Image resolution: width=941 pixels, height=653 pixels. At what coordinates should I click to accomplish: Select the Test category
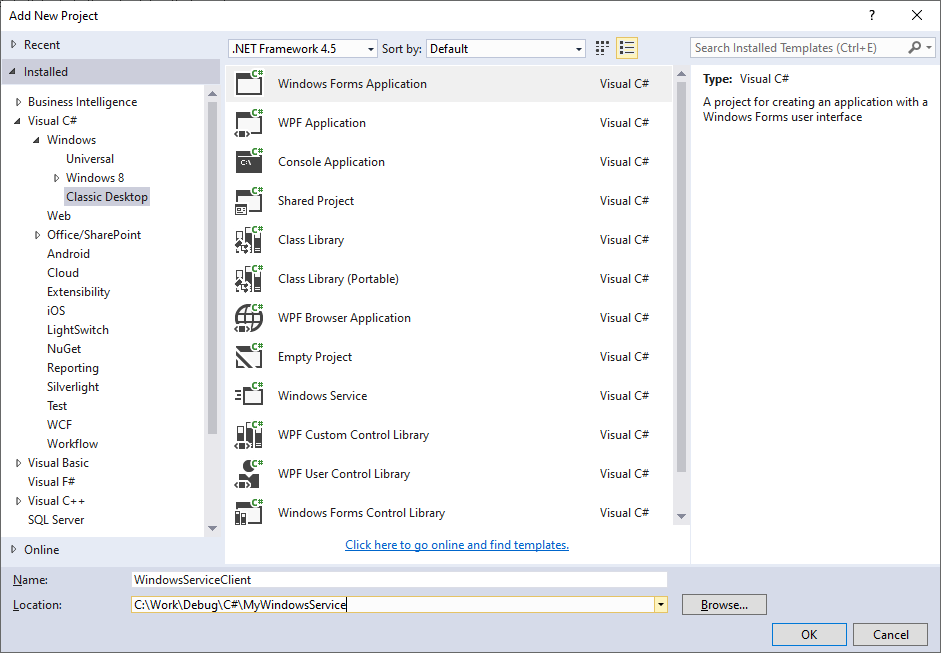point(57,406)
